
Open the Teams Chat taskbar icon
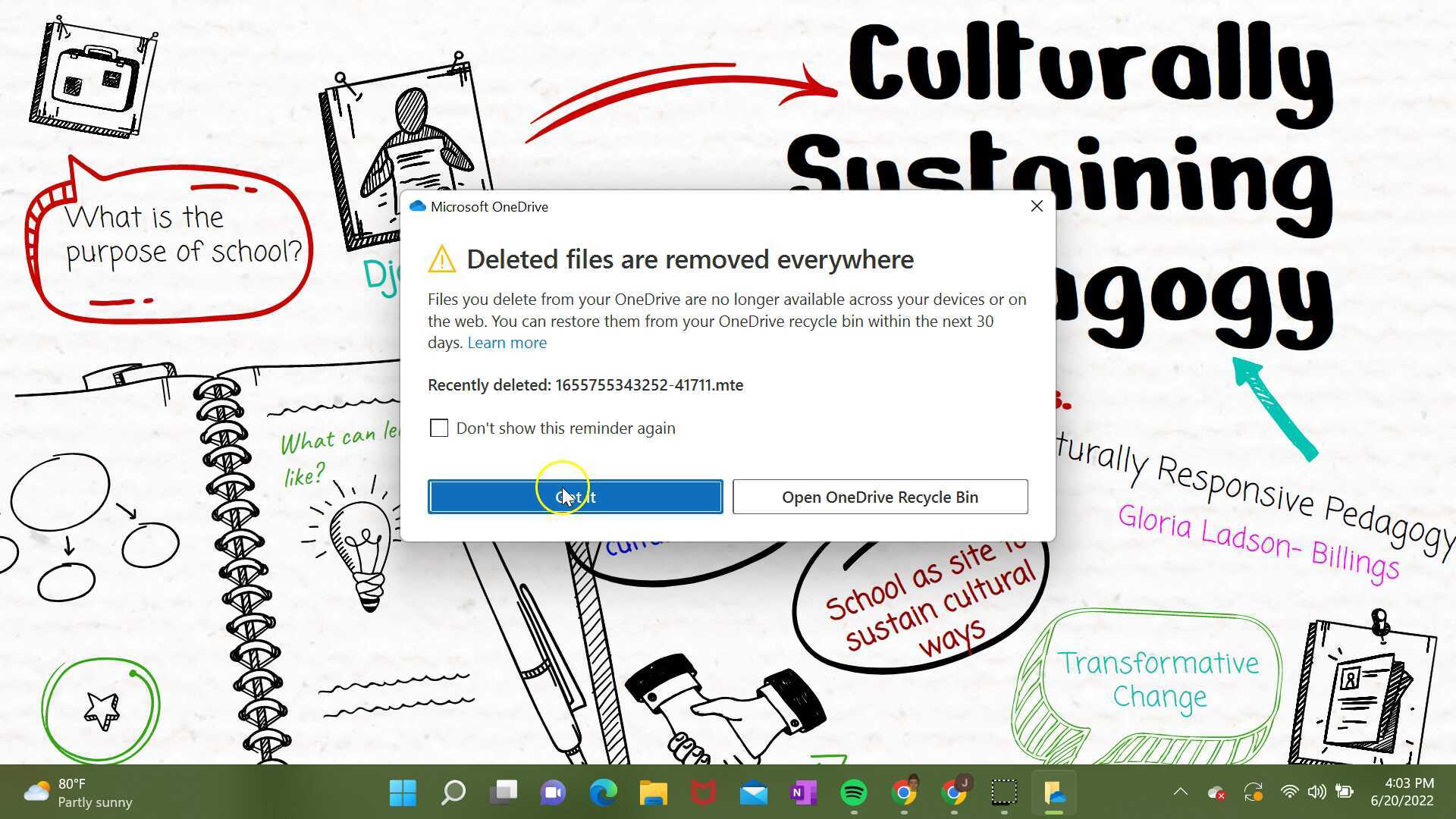coord(553,793)
